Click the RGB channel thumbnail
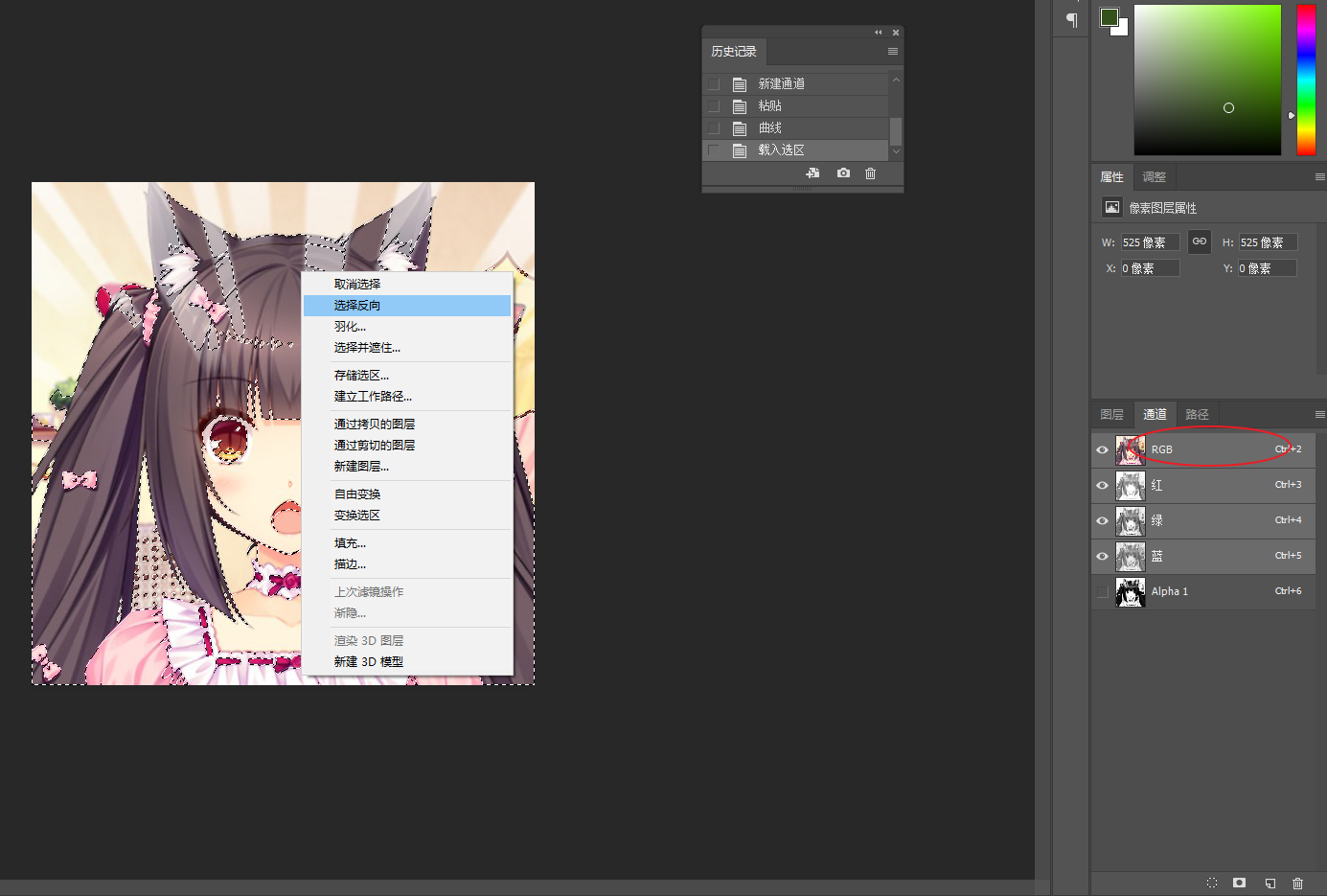Image resolution: width=1327 pixels, height=896 pixels. pyautogui.click(x=1131, y=449)
